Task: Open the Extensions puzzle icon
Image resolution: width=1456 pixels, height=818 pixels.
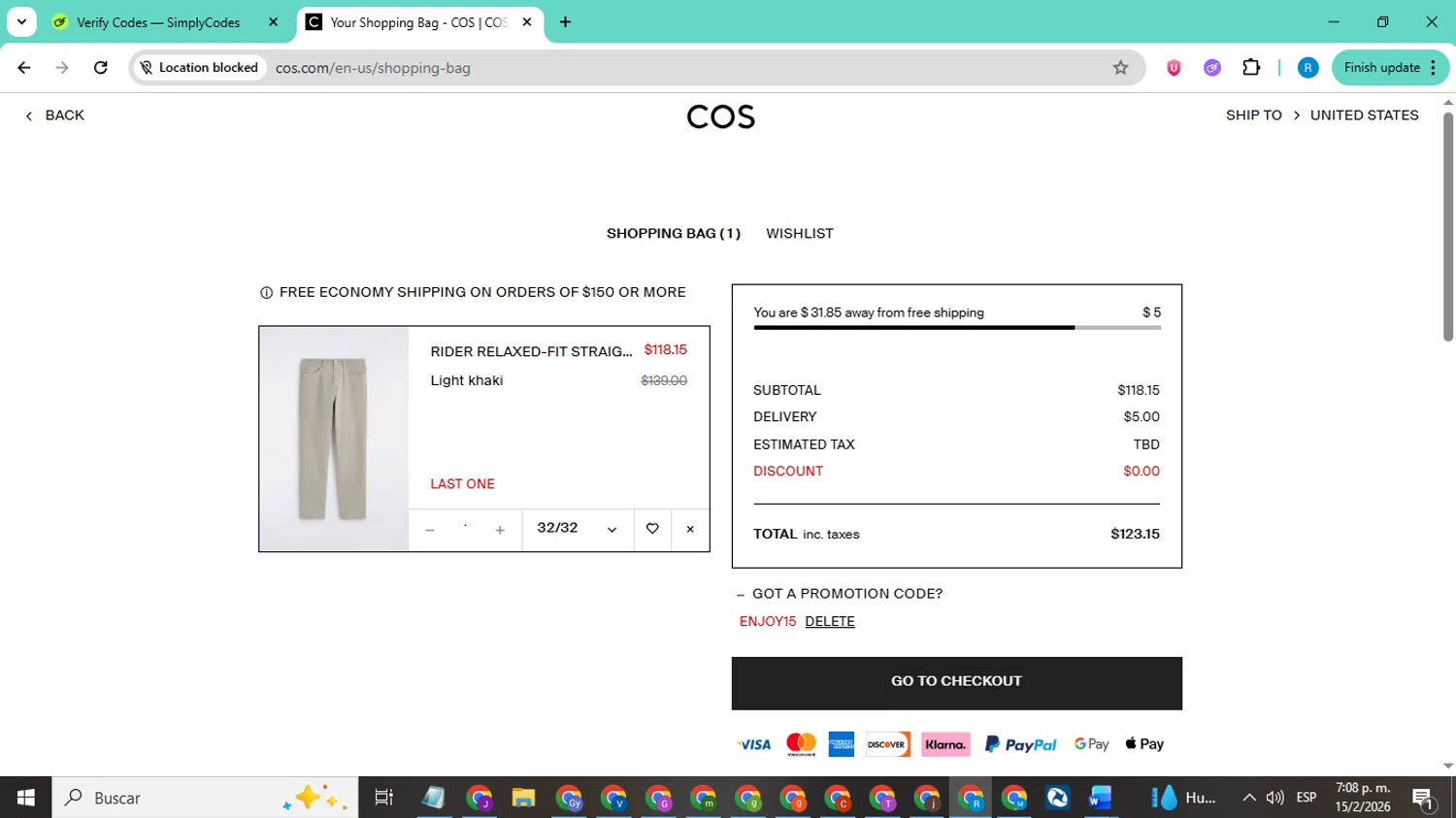Action: 1251,68
